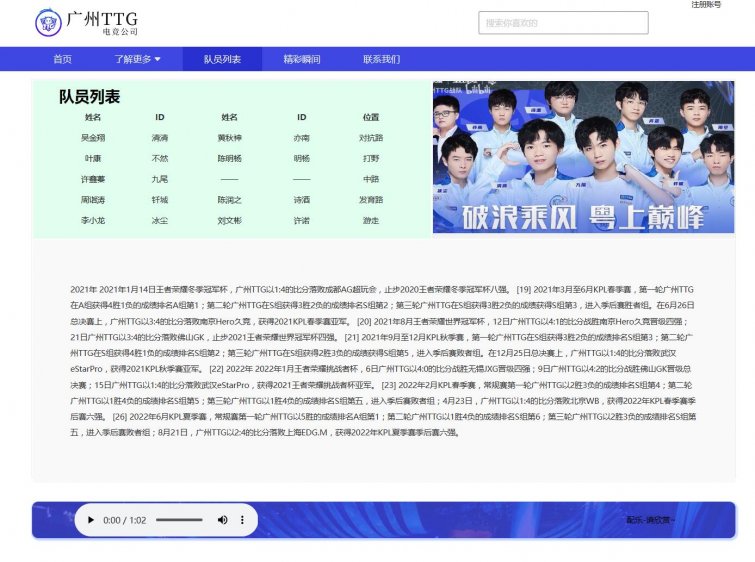Seek along the audio progress bar
This screenshot has height=562, width=755.
[x=179, y=520]
